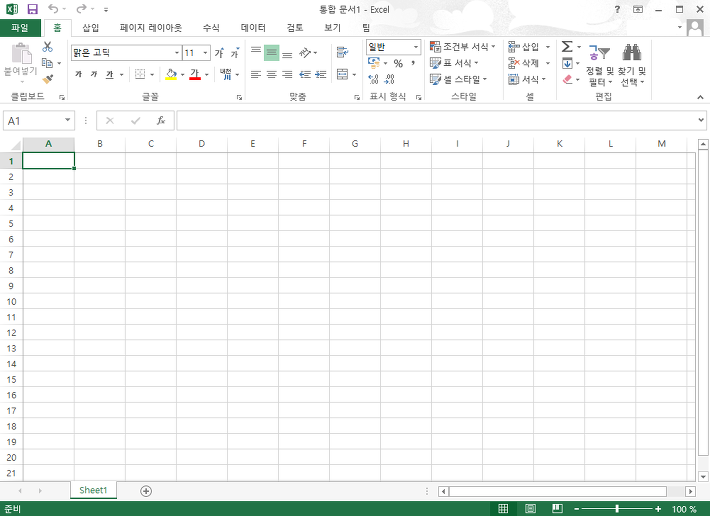Open Find and Select binoculars icon

coord(632,53)
